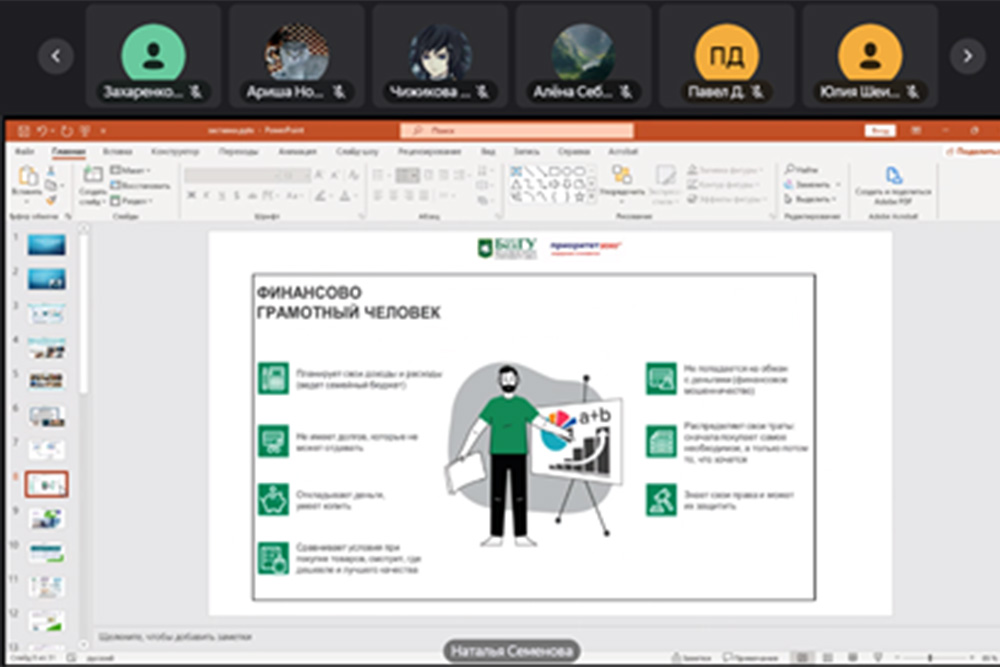Screen dimensions: 1000x667
Task: Click Заметки notes button in status bar
Action: (x=691, y=657)
